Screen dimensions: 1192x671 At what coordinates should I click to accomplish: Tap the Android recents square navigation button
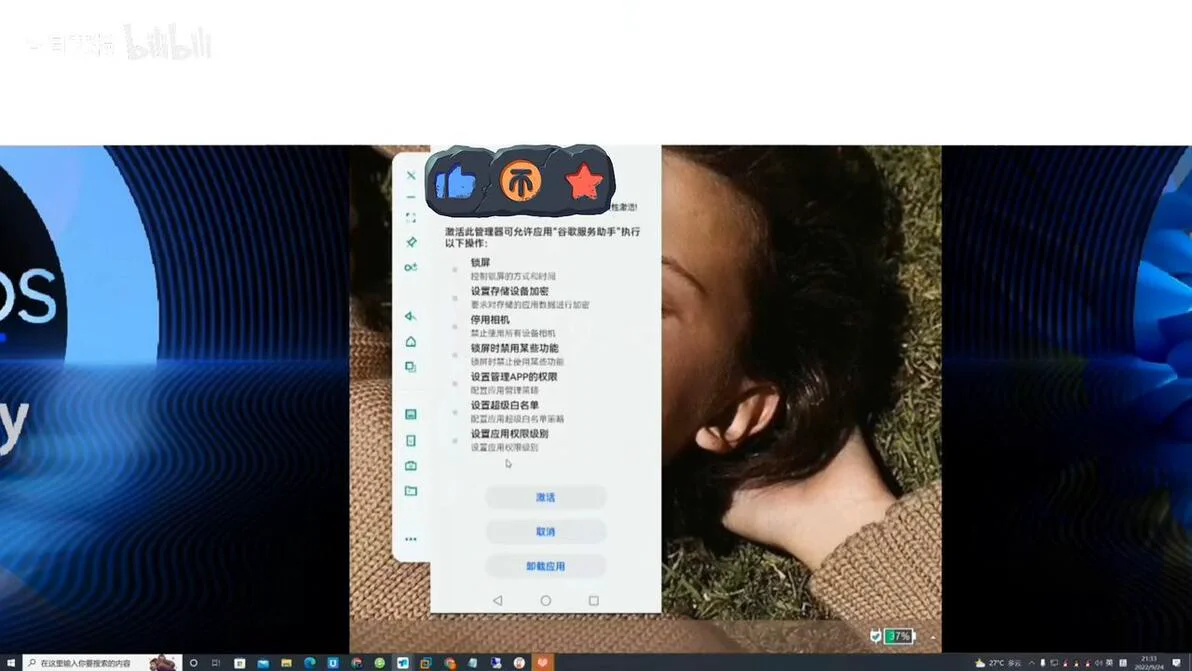(594, 600)
